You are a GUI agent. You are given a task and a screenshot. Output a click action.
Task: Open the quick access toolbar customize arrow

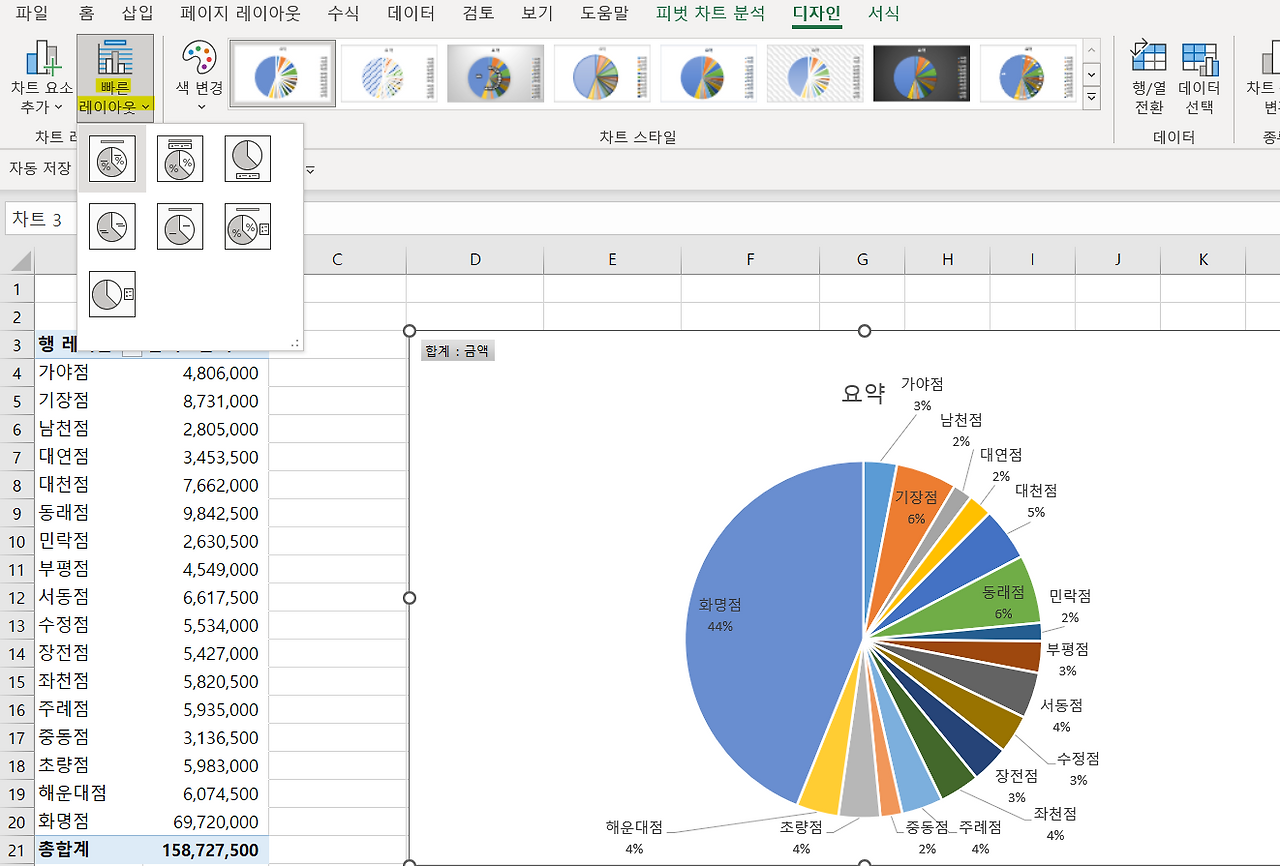[310, 169]
